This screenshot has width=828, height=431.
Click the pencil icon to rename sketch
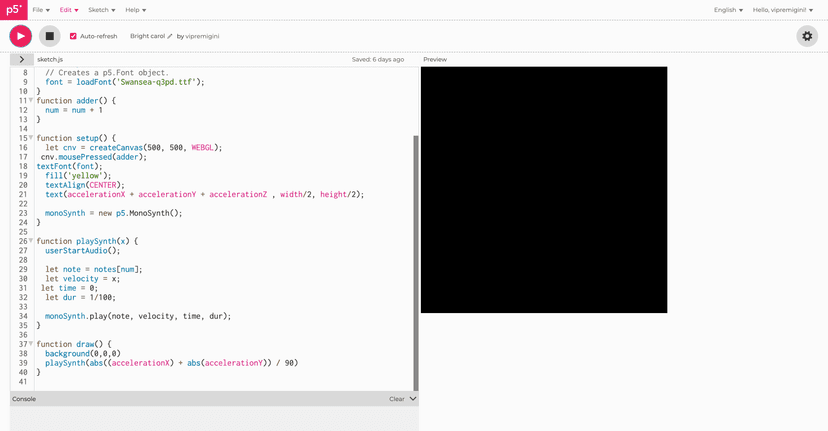170,36
